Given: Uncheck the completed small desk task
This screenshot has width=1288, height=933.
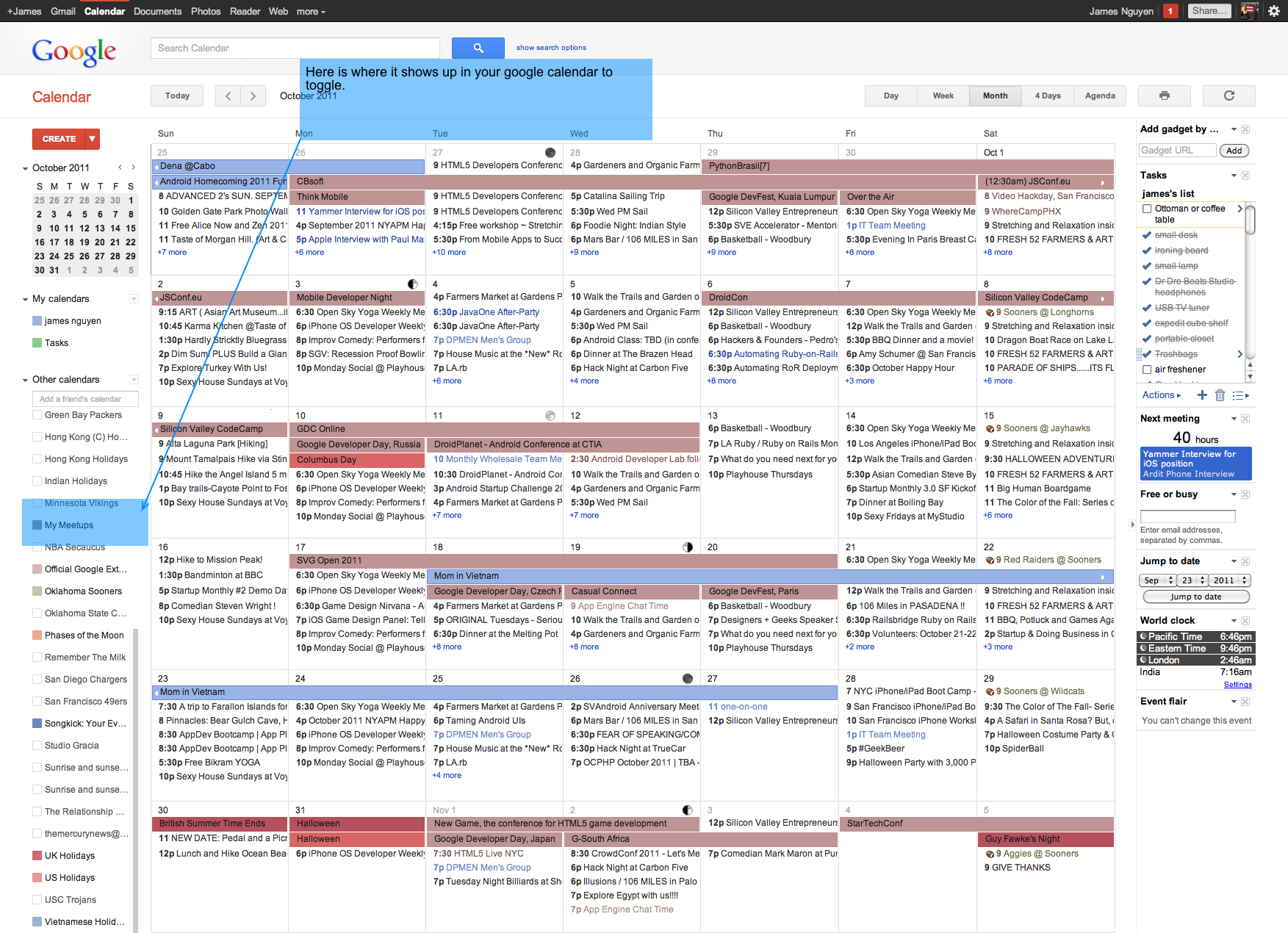Looking at the screenshot, I should pyautogui.click(x=1147, y=235).
